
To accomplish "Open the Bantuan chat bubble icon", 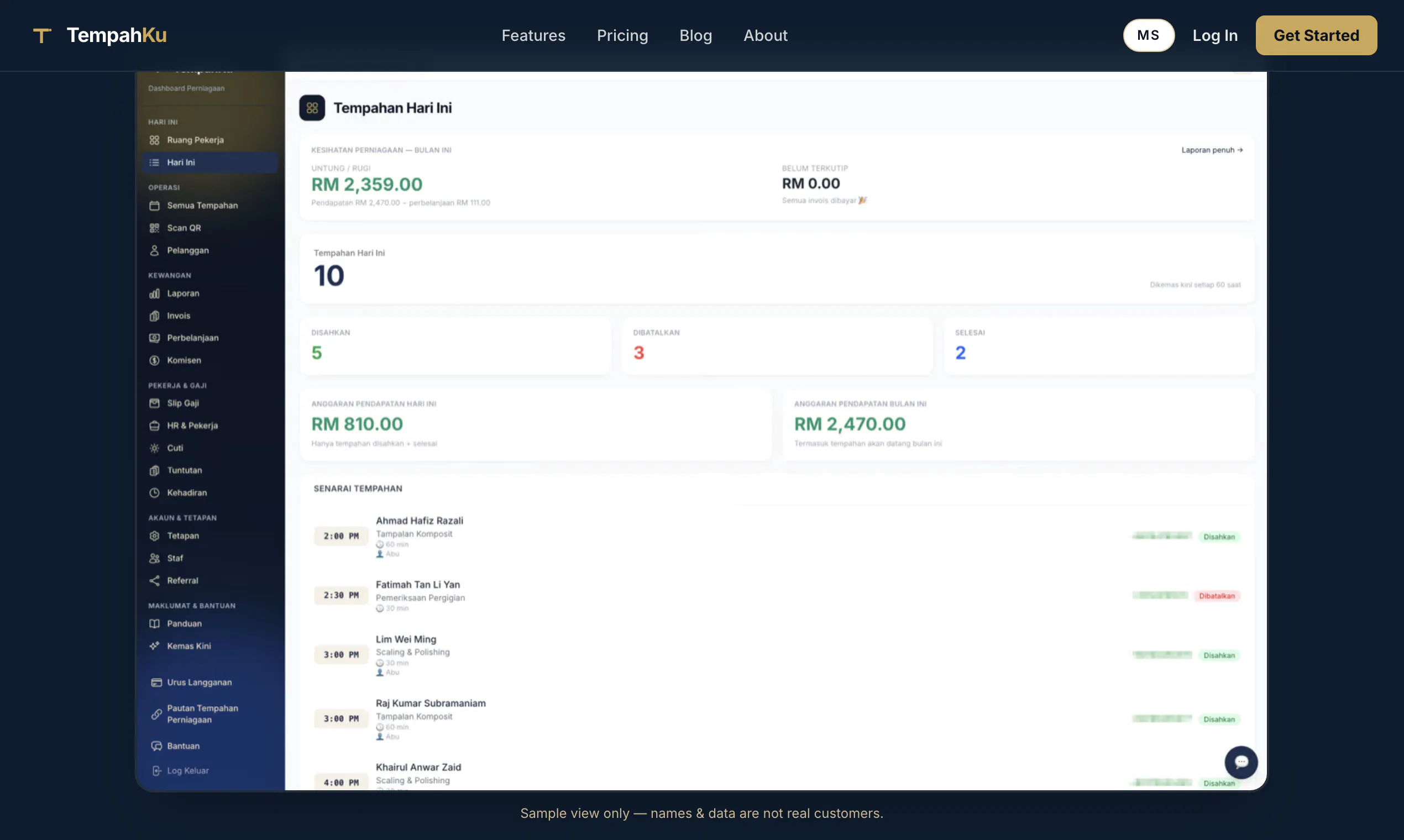I will click(x=156, y=746).
